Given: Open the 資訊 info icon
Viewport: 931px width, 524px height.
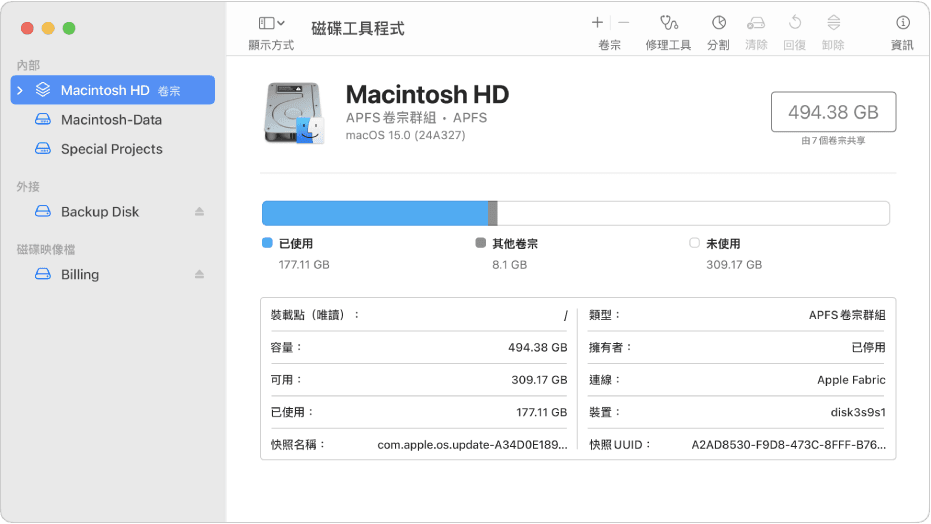Looking at the screenshot, I should [x=902, y=23].
